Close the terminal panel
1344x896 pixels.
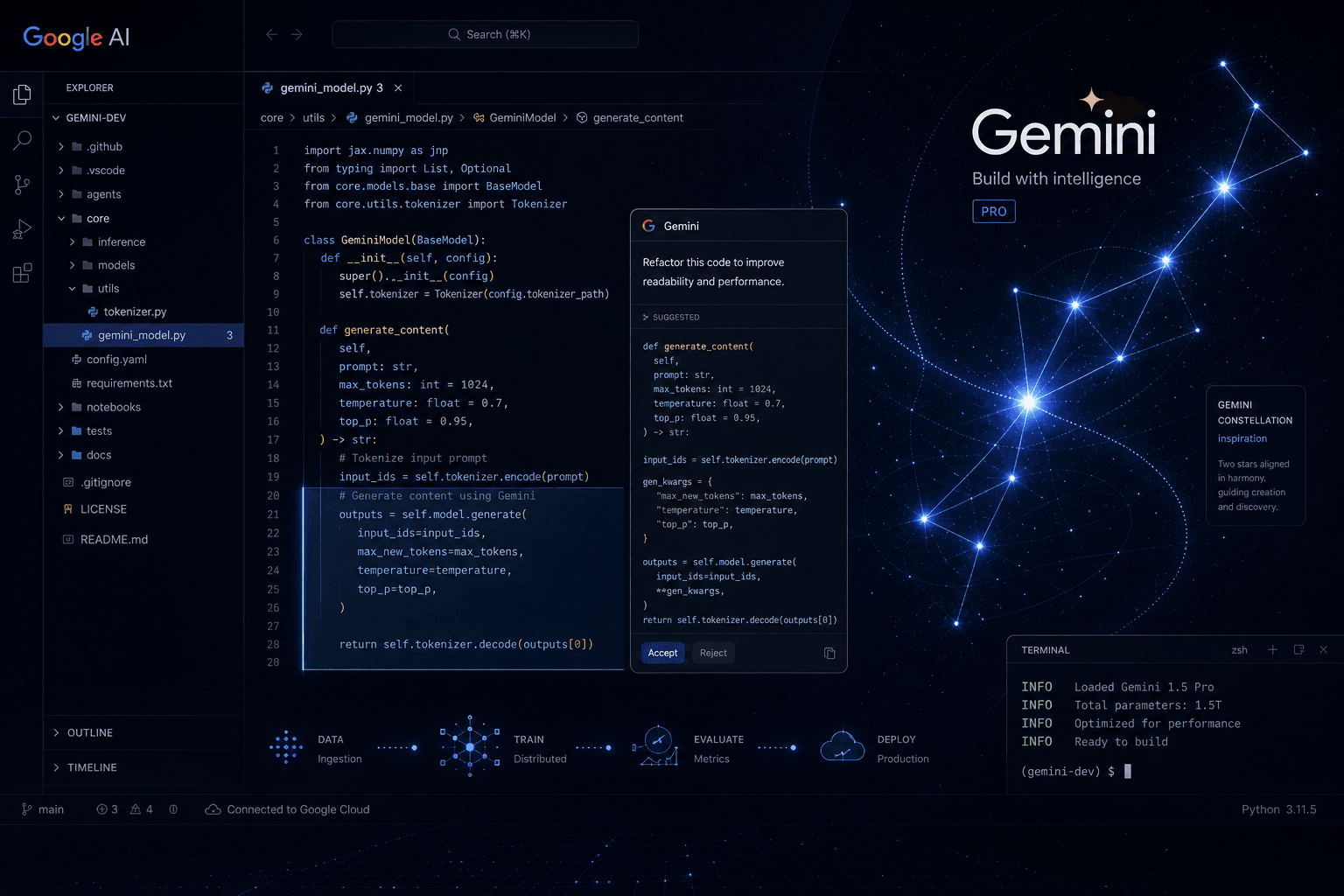[x=1324, y=649]
